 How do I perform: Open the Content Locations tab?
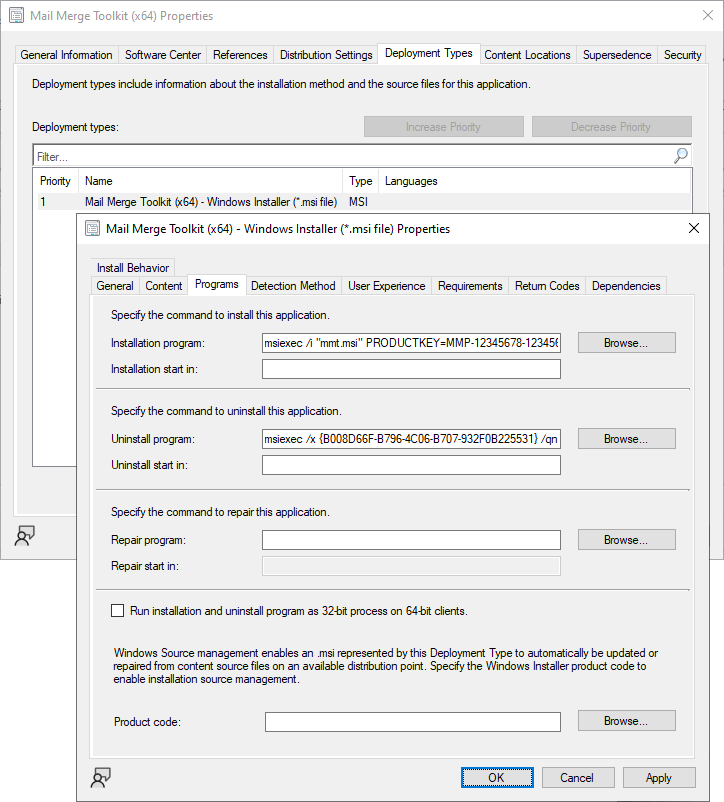(x=527, y=55)
